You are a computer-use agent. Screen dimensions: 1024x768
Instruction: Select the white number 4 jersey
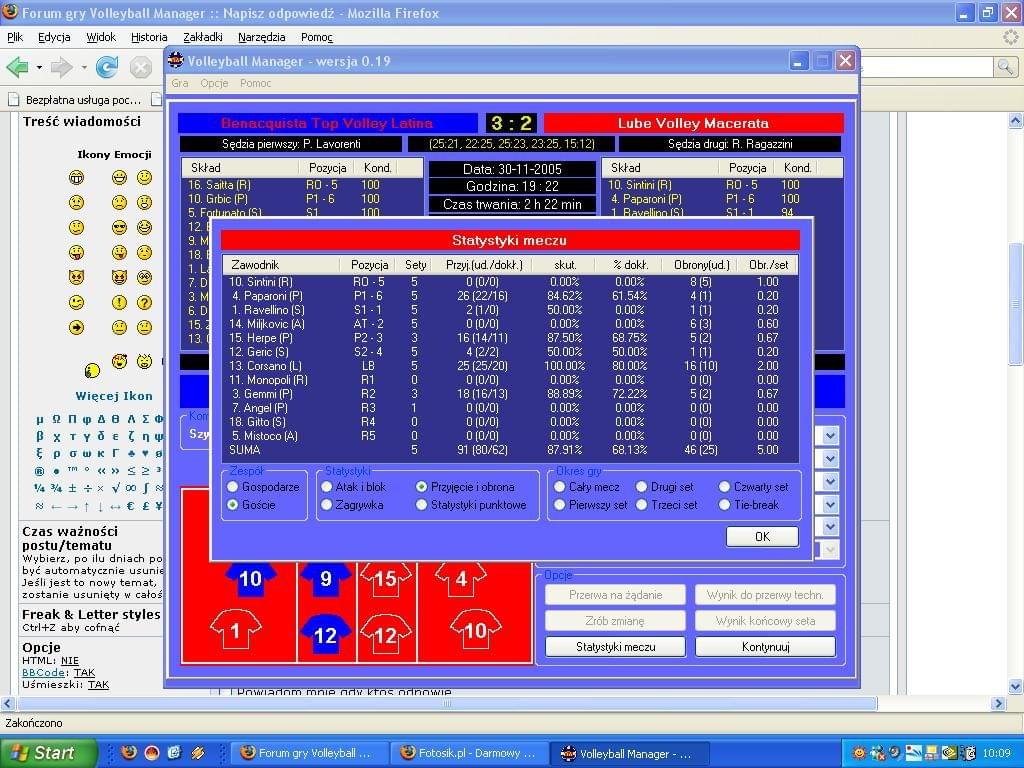point(461,579)
